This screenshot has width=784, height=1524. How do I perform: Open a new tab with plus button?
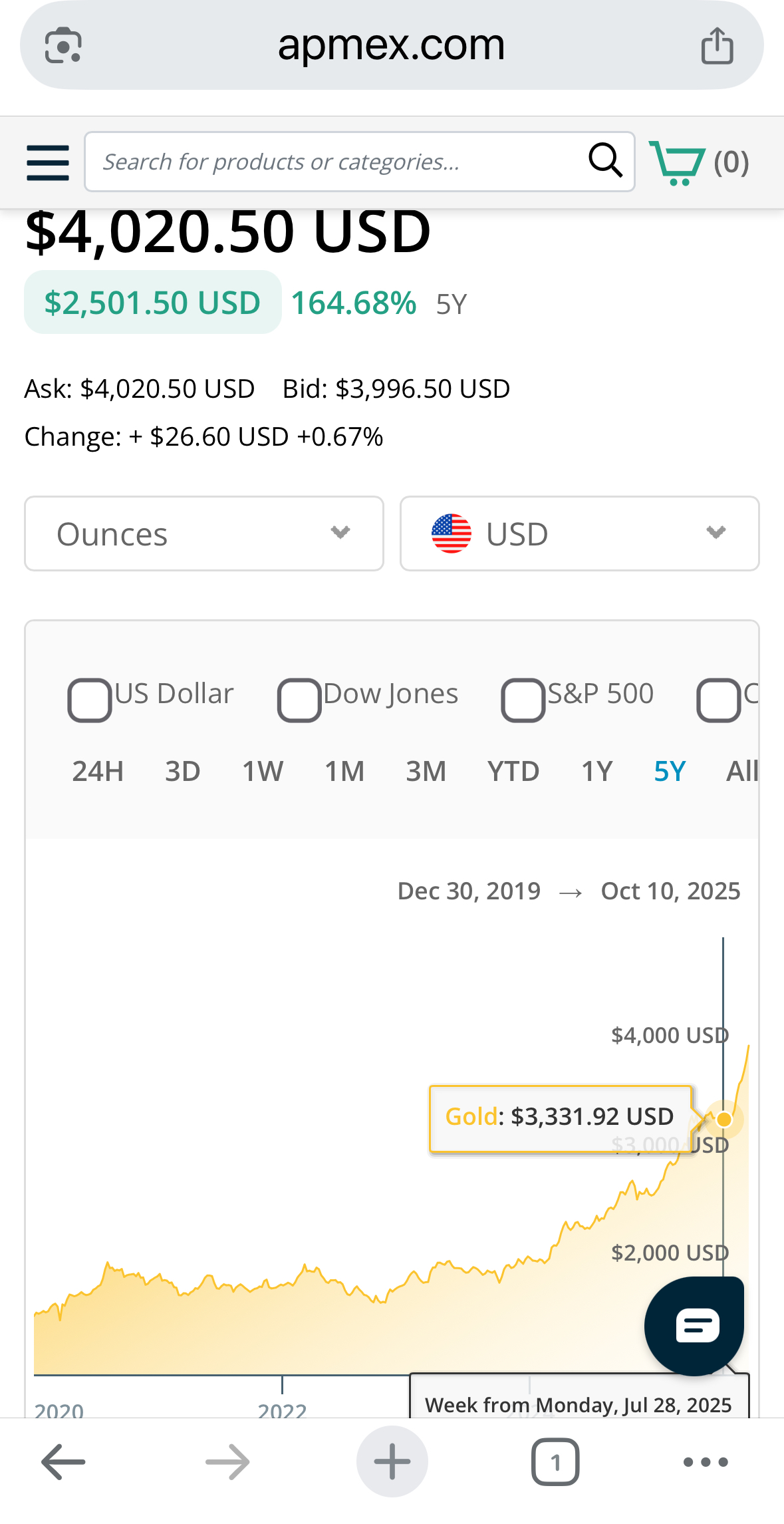point(392,1461)
